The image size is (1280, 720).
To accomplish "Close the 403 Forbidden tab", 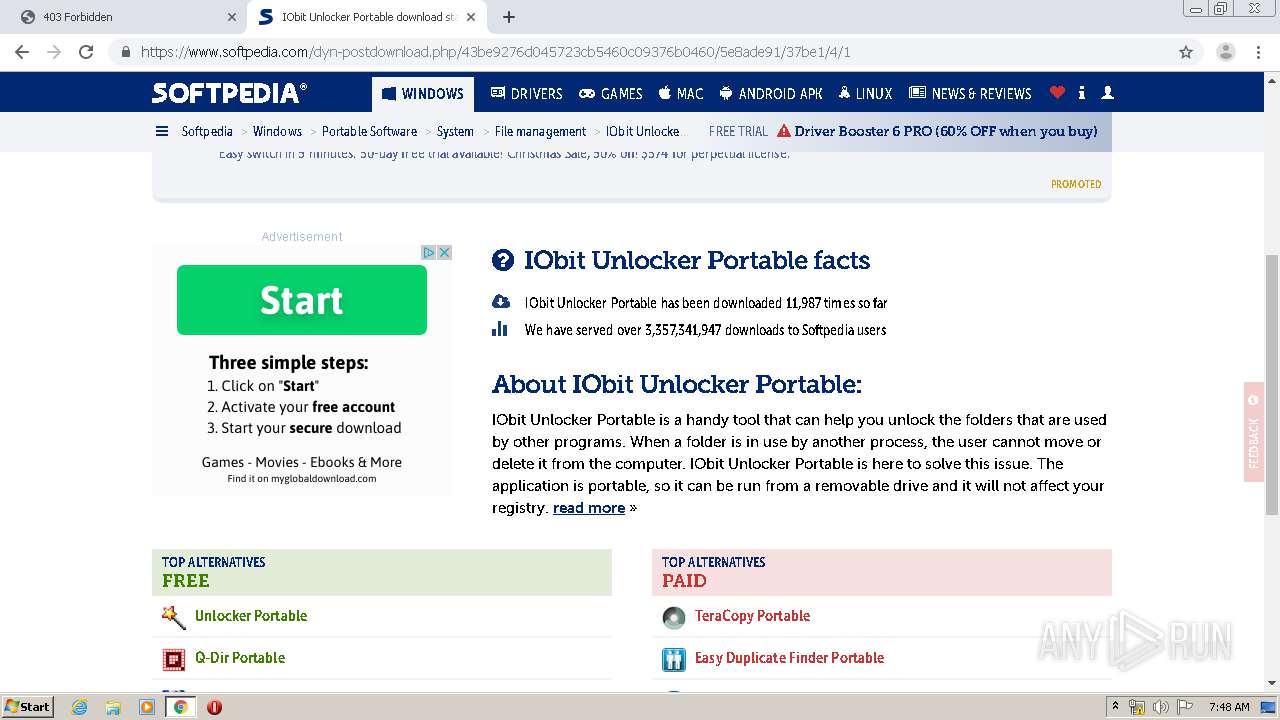I will 232,17.
